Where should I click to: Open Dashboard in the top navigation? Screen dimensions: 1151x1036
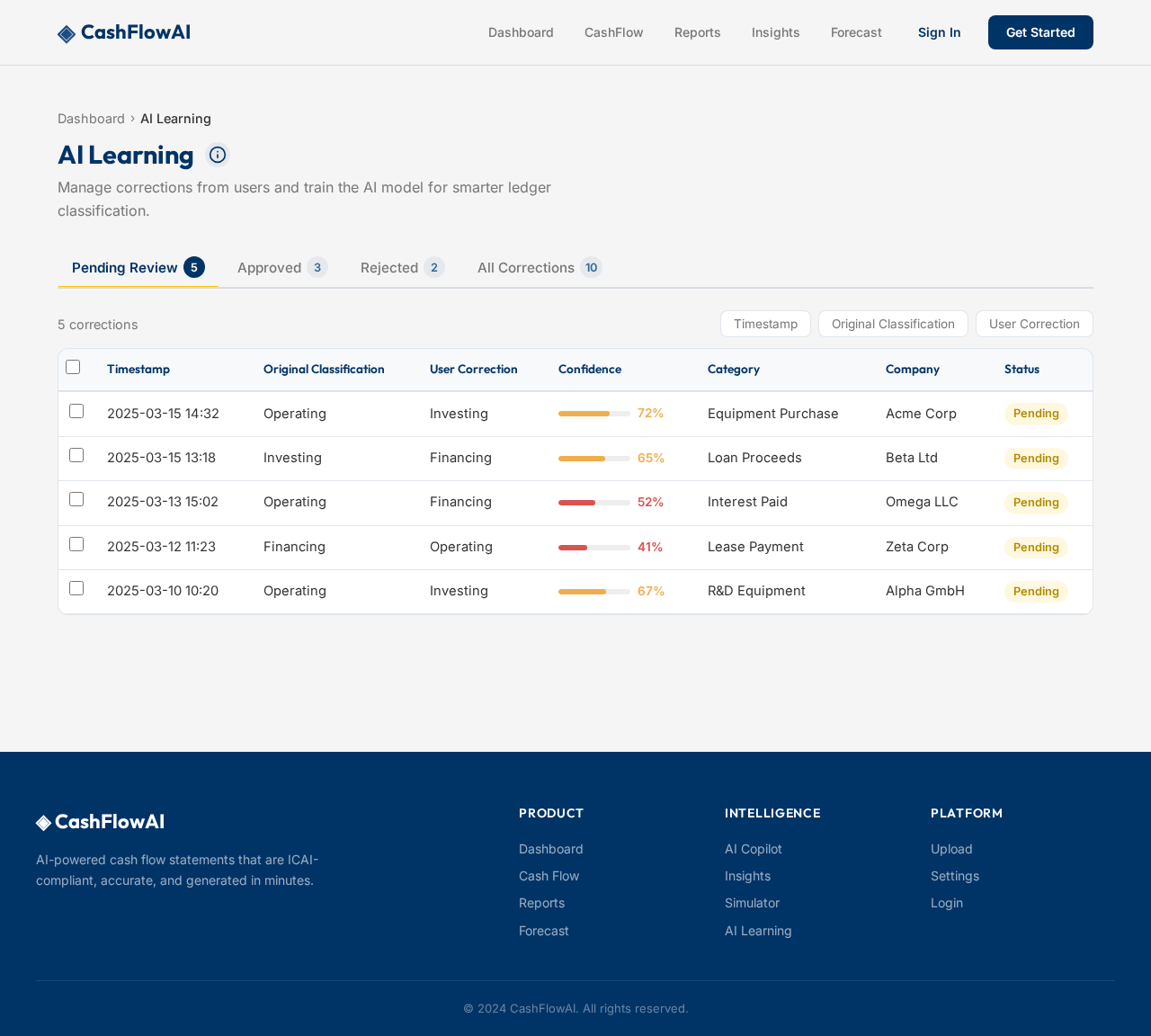pyautogui.click(x=521, y=32)
